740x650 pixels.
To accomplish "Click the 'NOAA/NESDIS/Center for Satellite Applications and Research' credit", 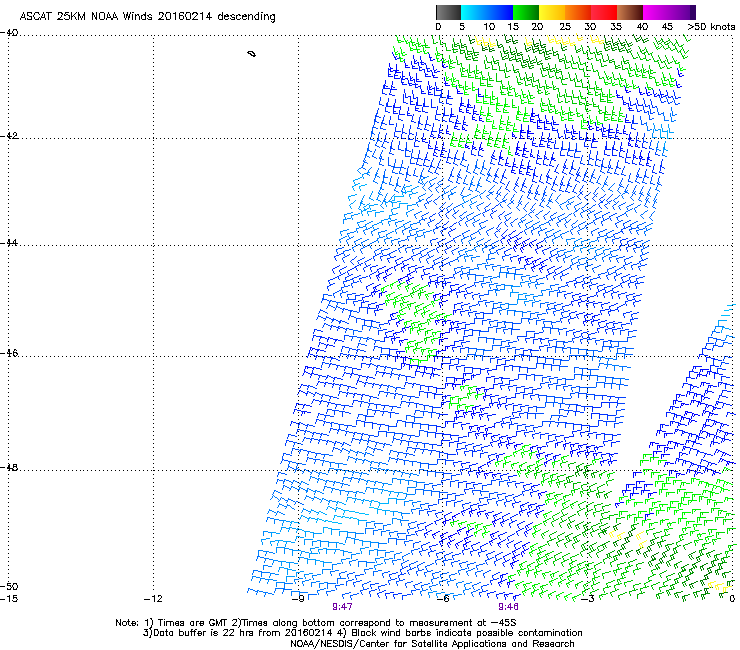I will [x=432, y=644].
